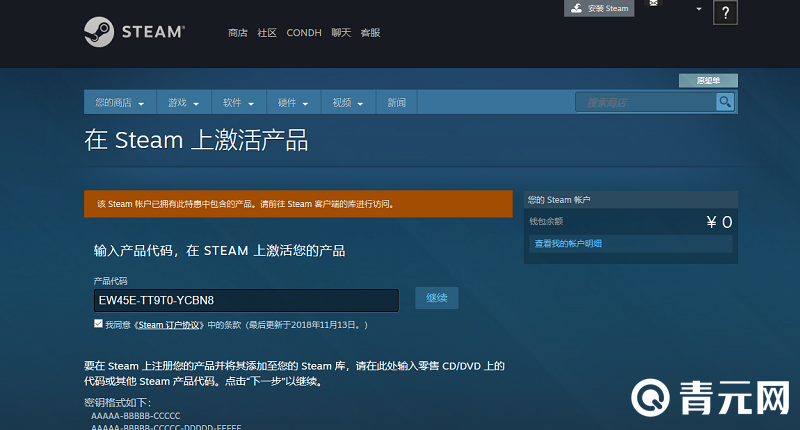Open the 聊天 header link
Screen dimensions: 800x430
[341, 33]
